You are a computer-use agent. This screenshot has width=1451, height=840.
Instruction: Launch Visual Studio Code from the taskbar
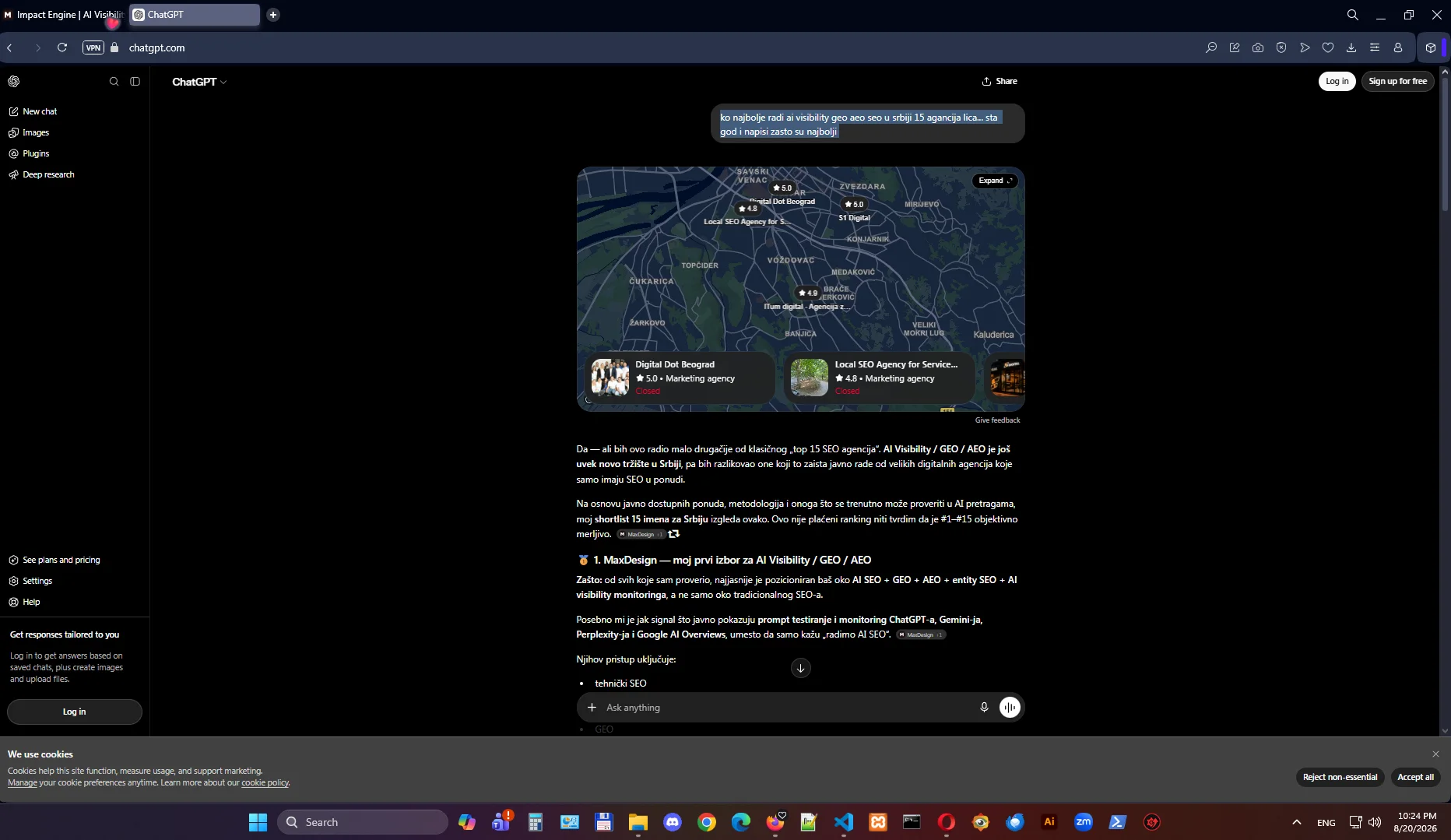[844, 822]
